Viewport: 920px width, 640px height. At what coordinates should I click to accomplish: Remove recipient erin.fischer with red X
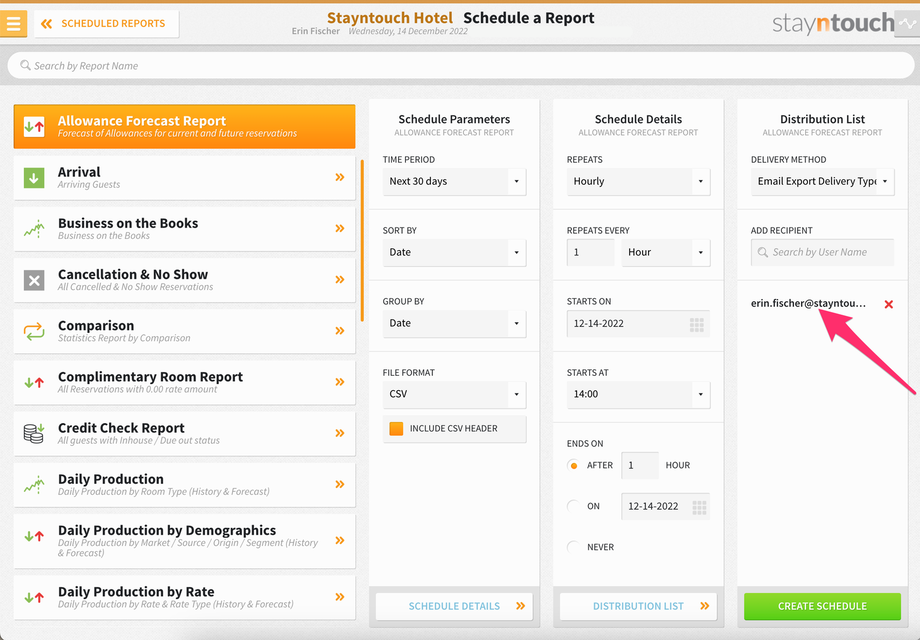click(x=888, y=304)
